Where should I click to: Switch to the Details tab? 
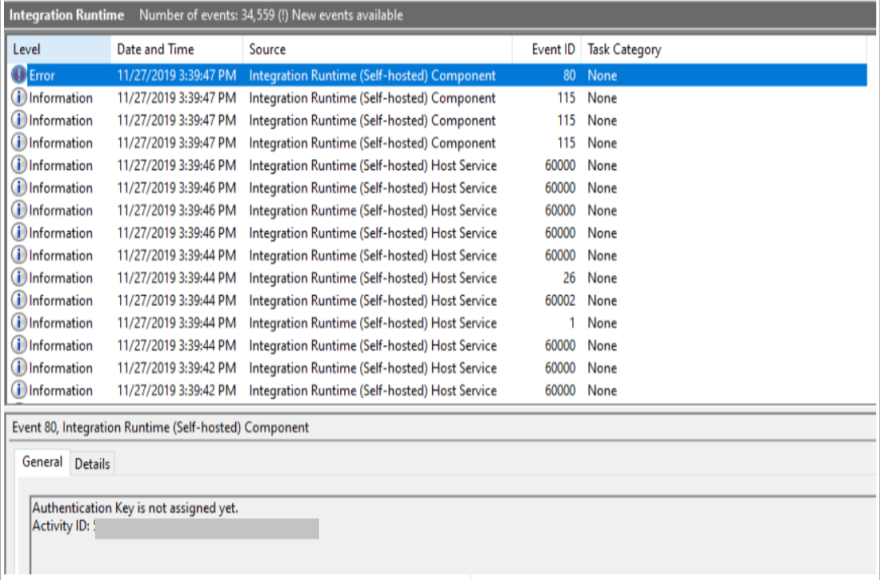(x=92, y=464)
